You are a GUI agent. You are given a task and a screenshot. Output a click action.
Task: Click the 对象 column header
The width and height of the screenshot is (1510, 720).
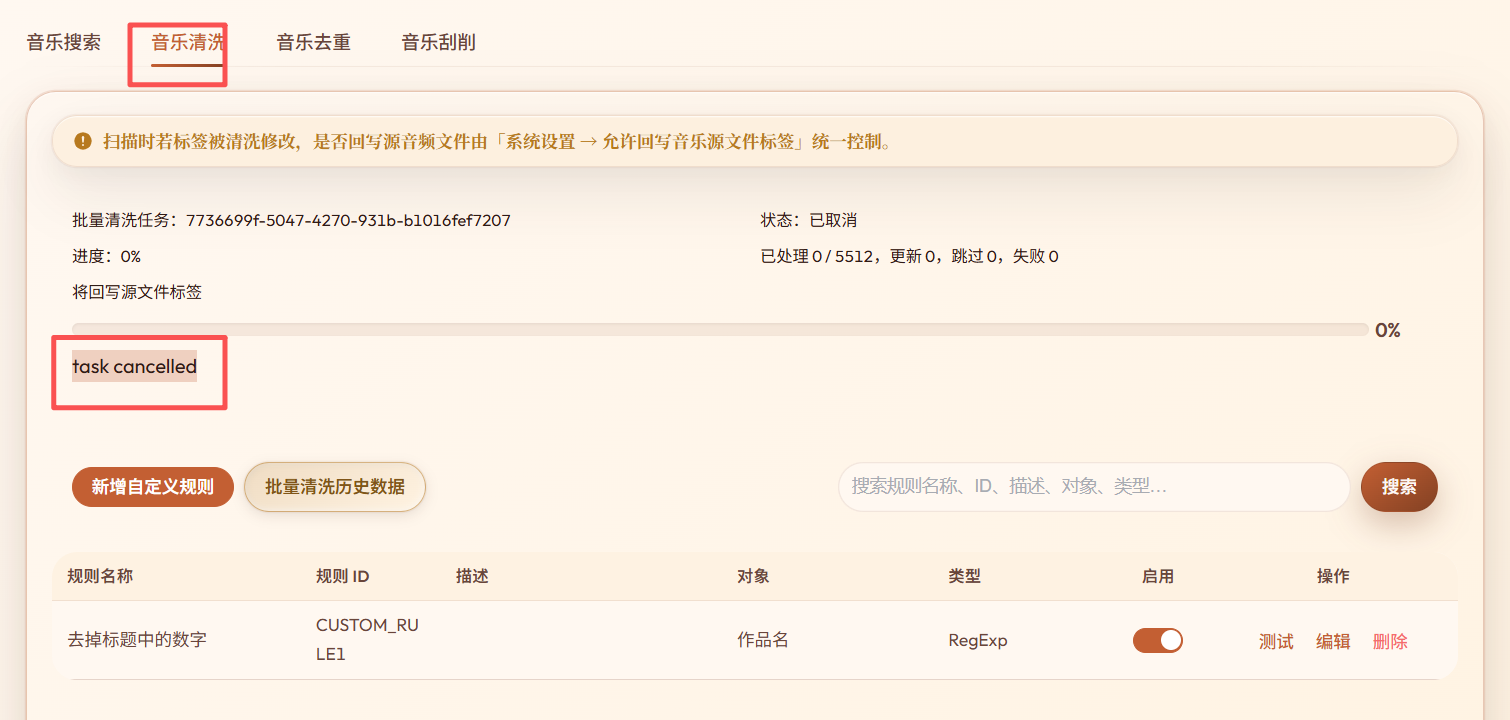coord(753,576)
